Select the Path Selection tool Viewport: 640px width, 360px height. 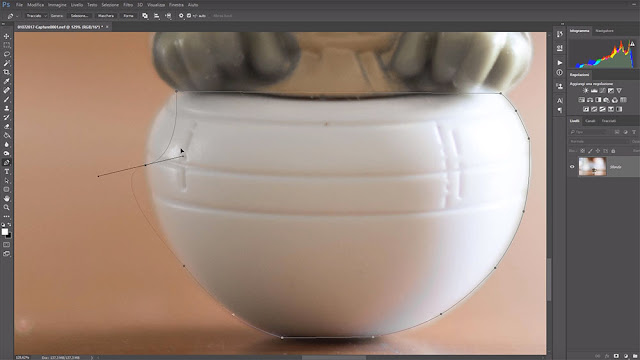6,180
